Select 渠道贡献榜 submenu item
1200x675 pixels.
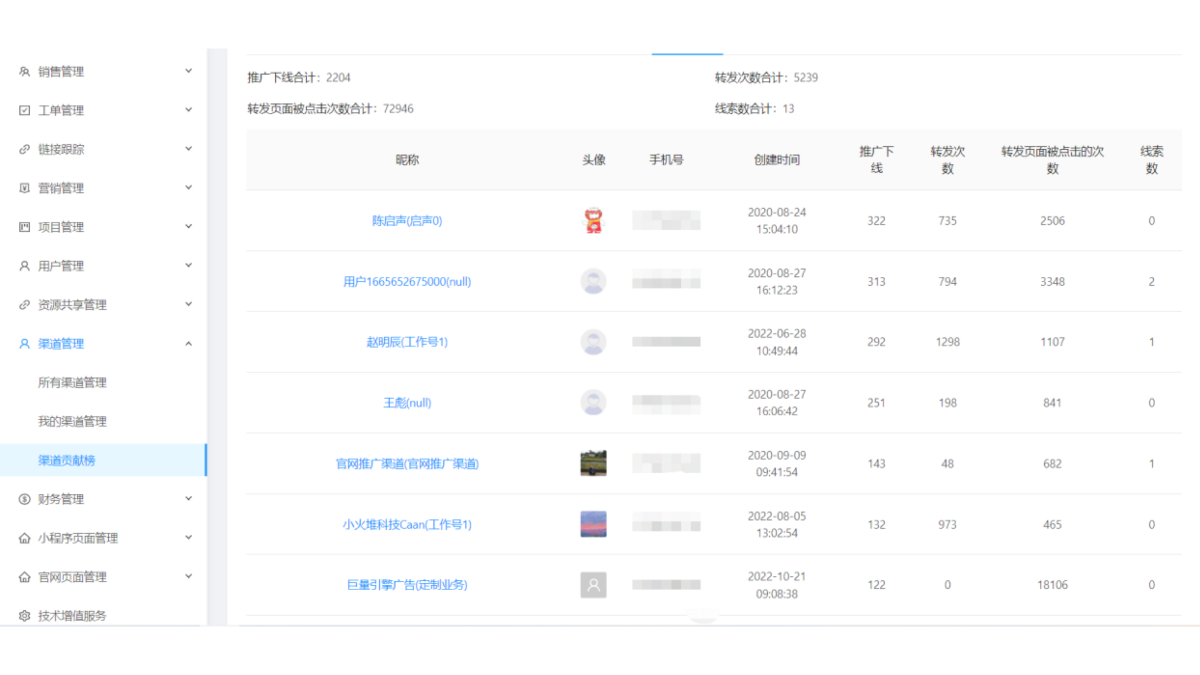point(67,461)
